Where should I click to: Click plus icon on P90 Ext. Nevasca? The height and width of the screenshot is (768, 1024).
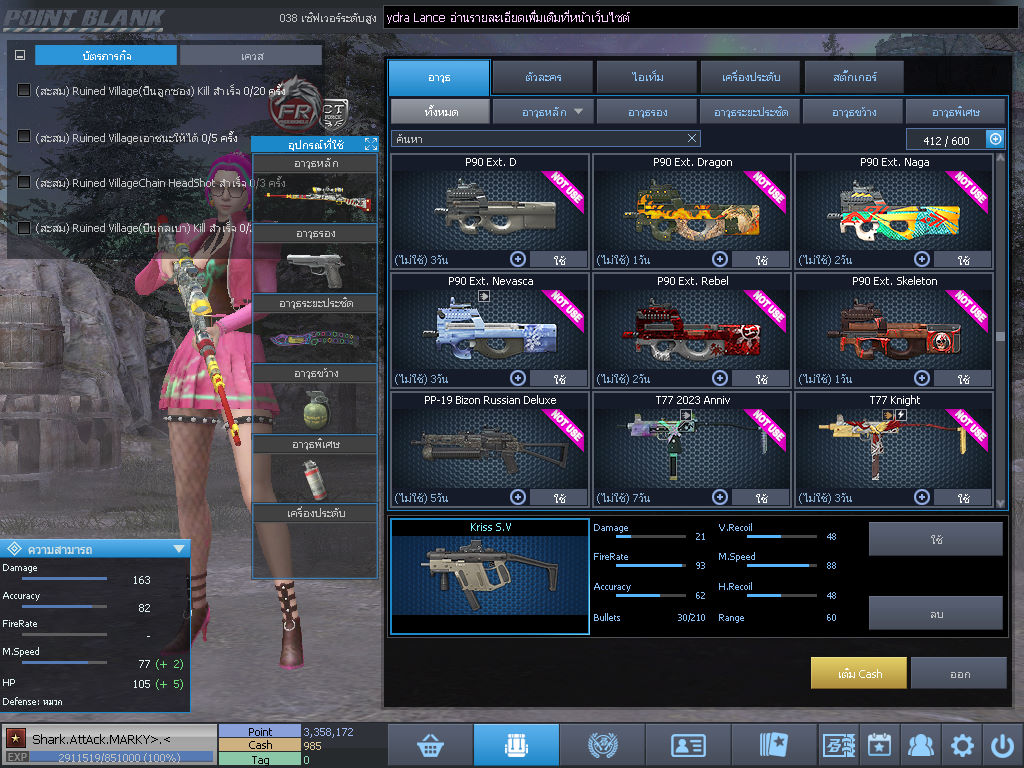point(518,378)
